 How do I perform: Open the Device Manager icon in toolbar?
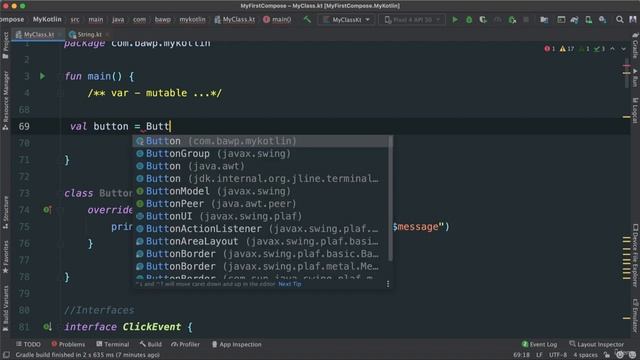pos(589,20)
